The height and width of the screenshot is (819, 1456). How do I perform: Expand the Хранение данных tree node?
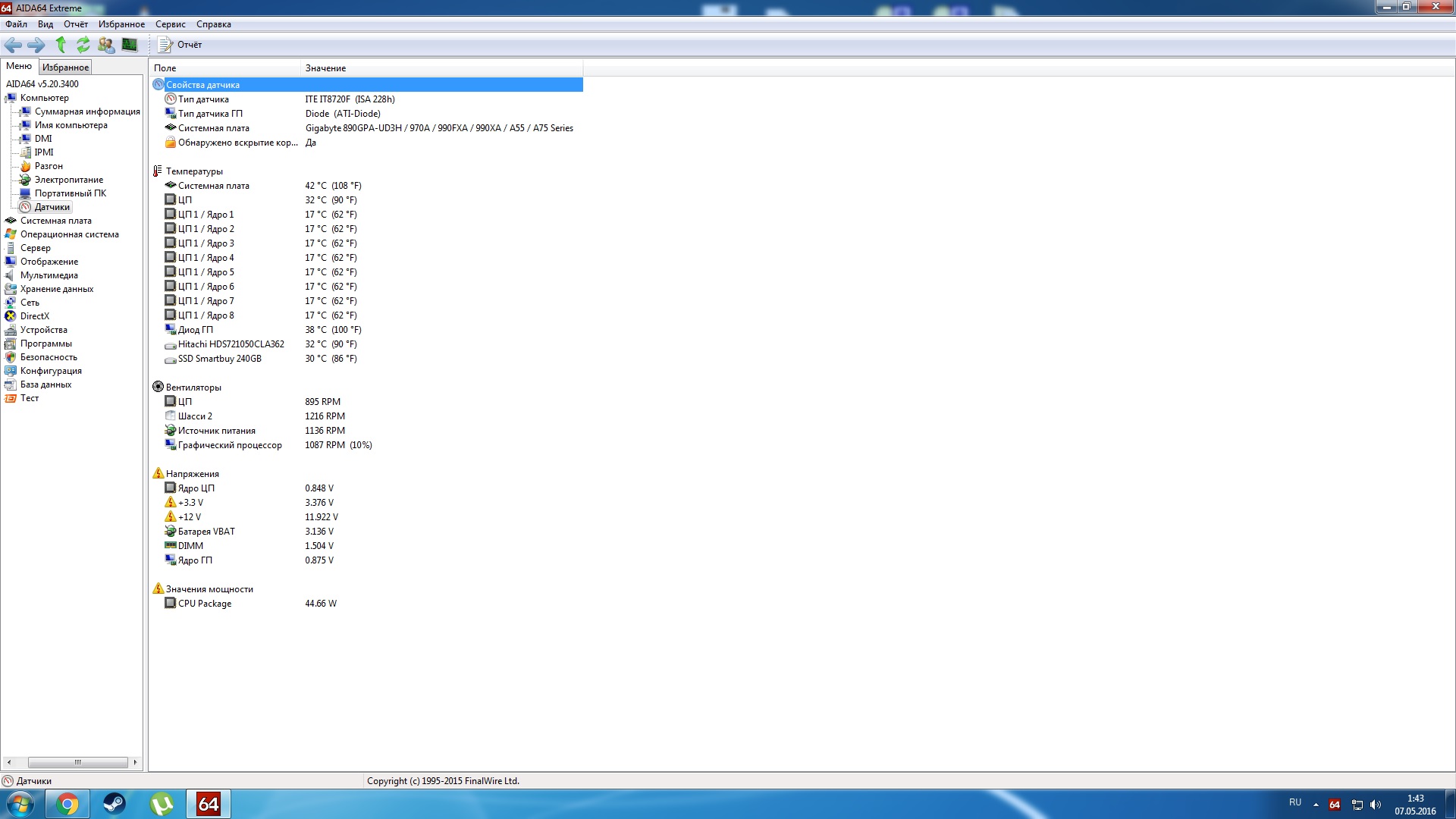(x=56, y=289)
